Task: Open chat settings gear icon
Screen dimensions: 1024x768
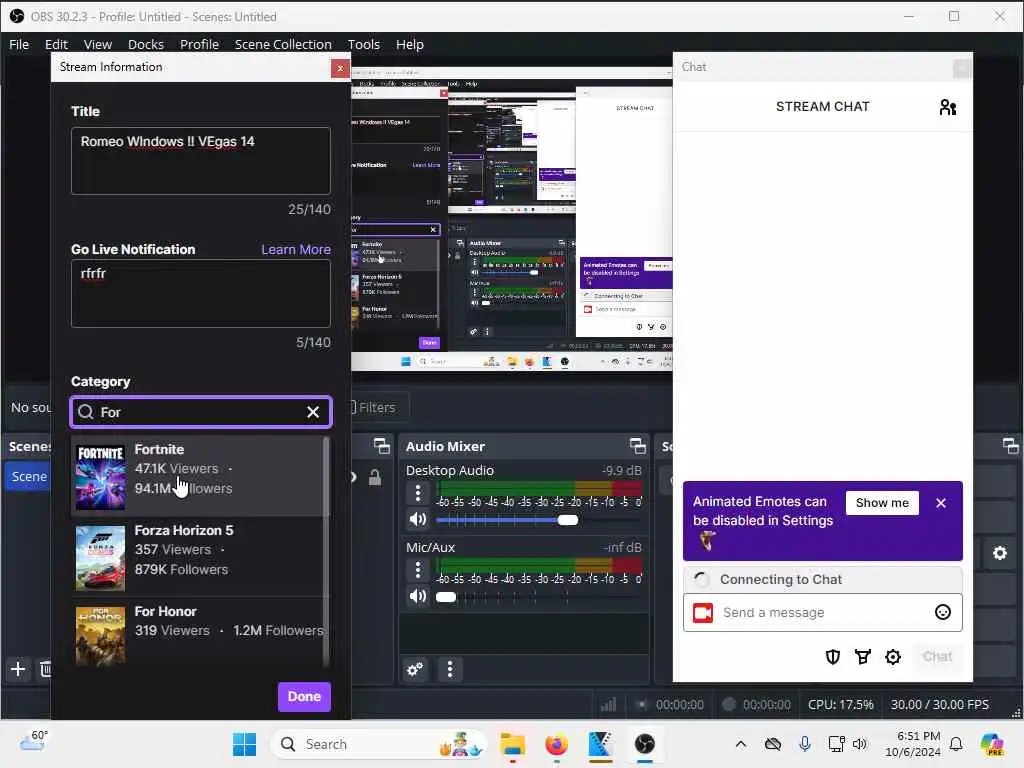Action: [x=893, y=657]
